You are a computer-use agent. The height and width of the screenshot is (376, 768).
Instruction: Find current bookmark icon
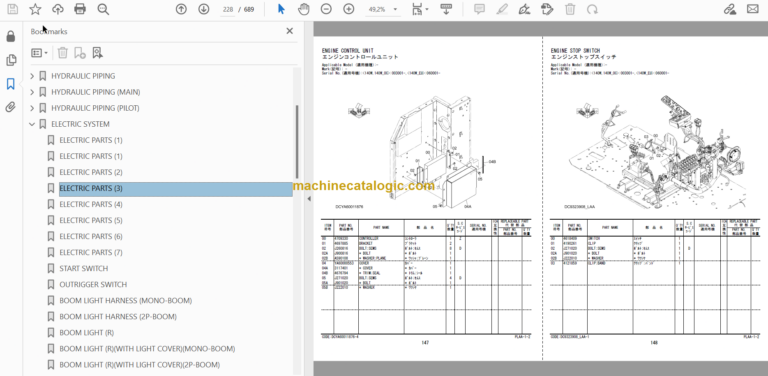(x=97, y=53)
